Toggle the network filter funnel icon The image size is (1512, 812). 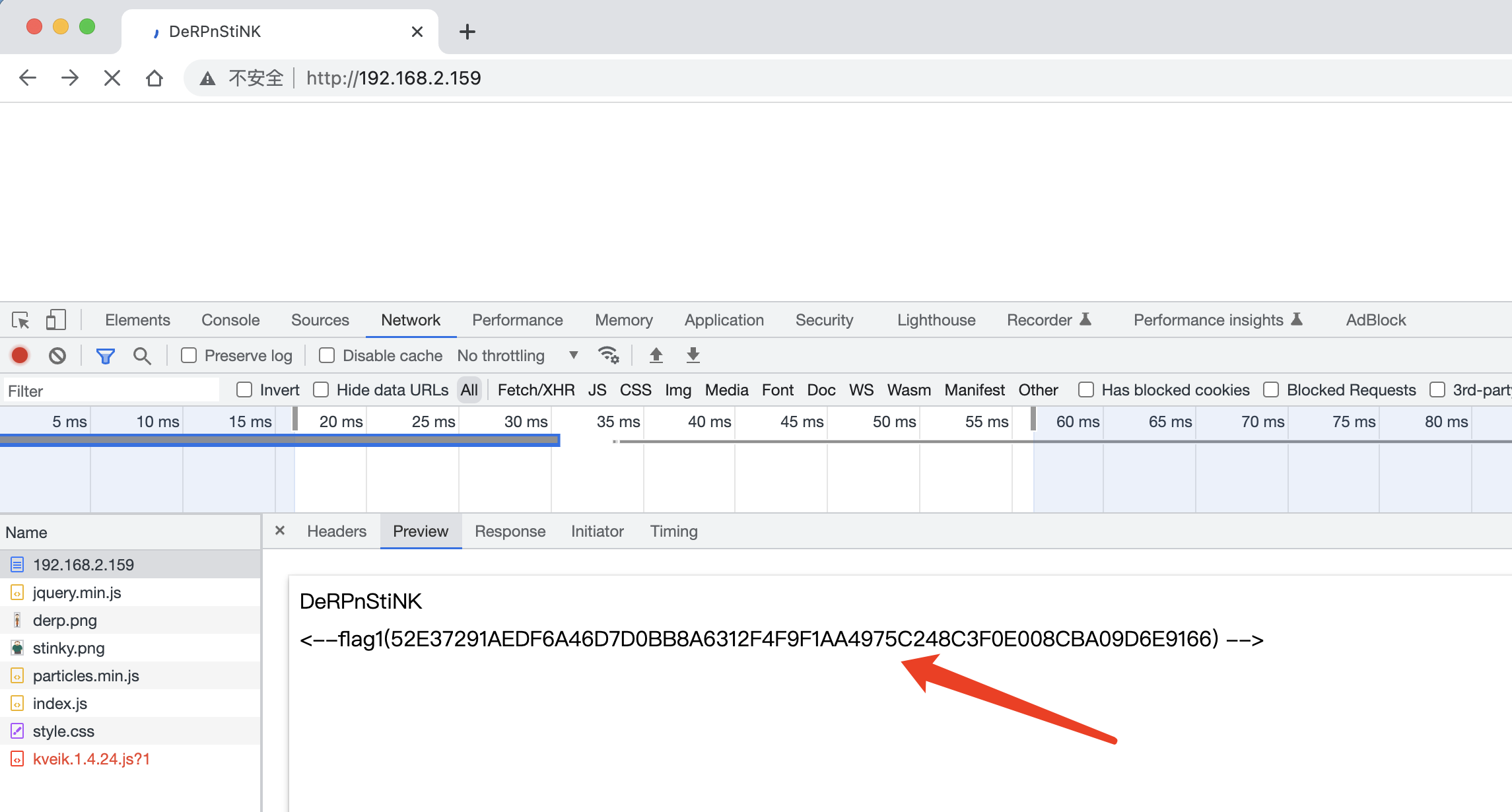[x=105, y=356]
